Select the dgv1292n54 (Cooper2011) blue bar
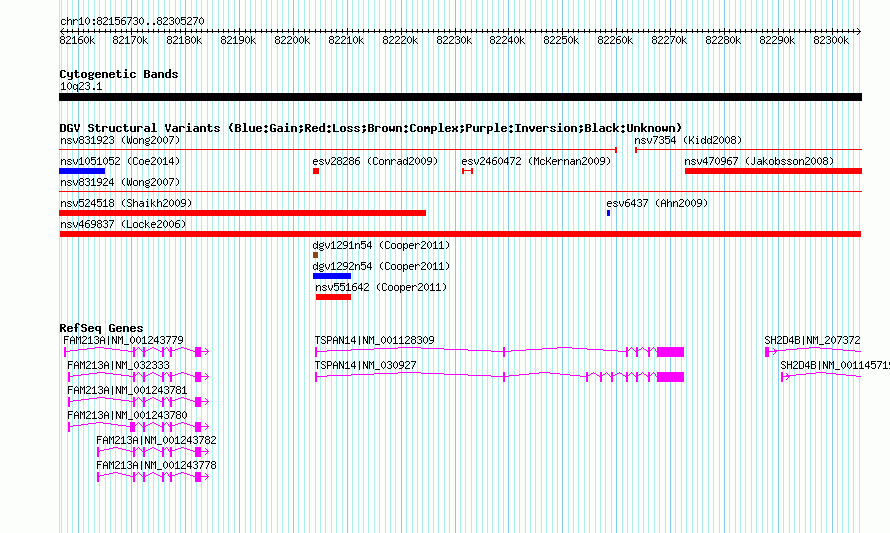This screenshot has height=533, width=890. click(x=332, y=276)
